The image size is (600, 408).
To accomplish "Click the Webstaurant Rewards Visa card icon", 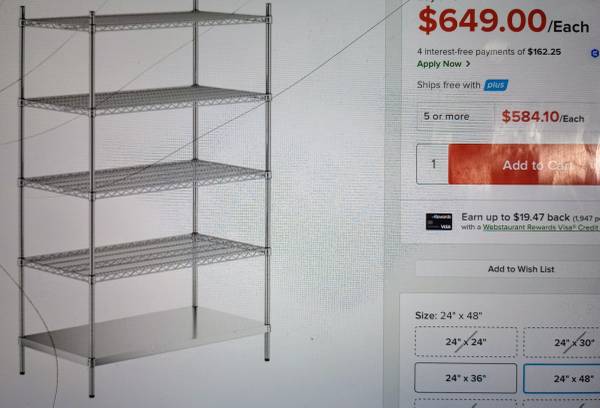I will click(x=439, y=222).
